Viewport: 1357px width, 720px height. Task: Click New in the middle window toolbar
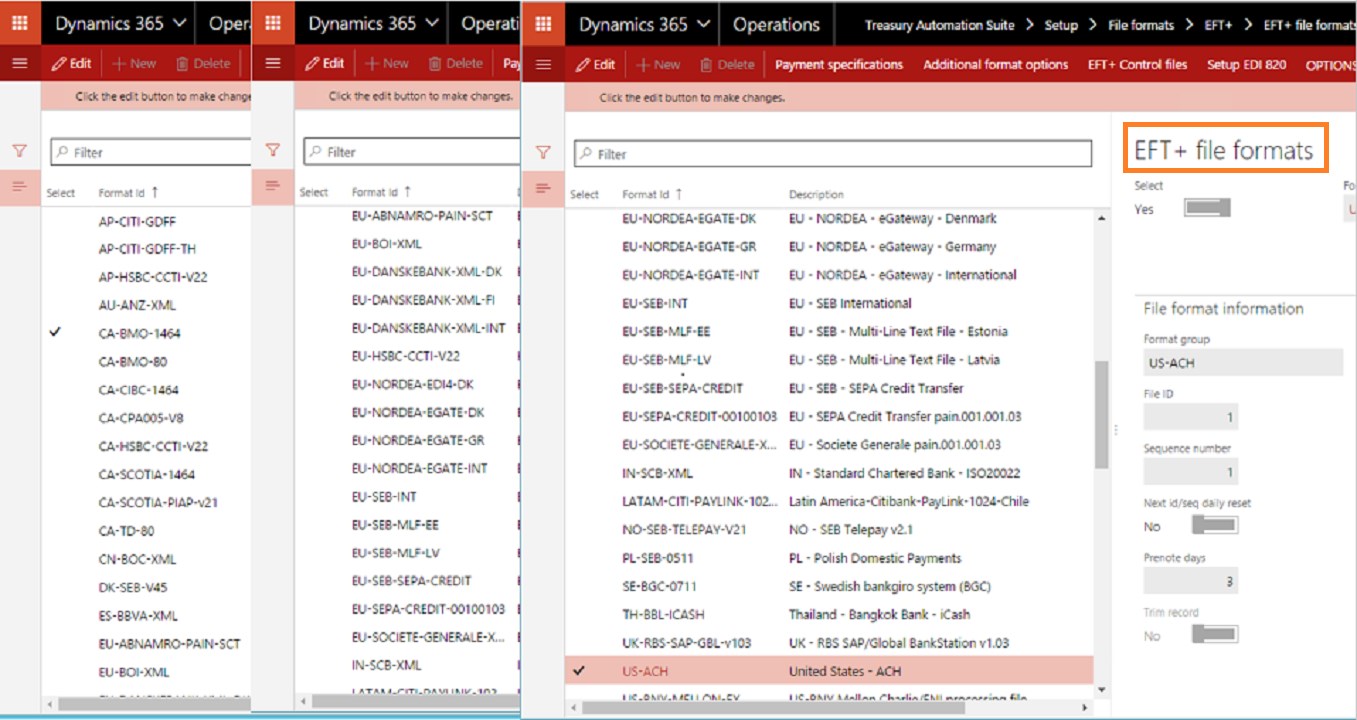(387, 63)
